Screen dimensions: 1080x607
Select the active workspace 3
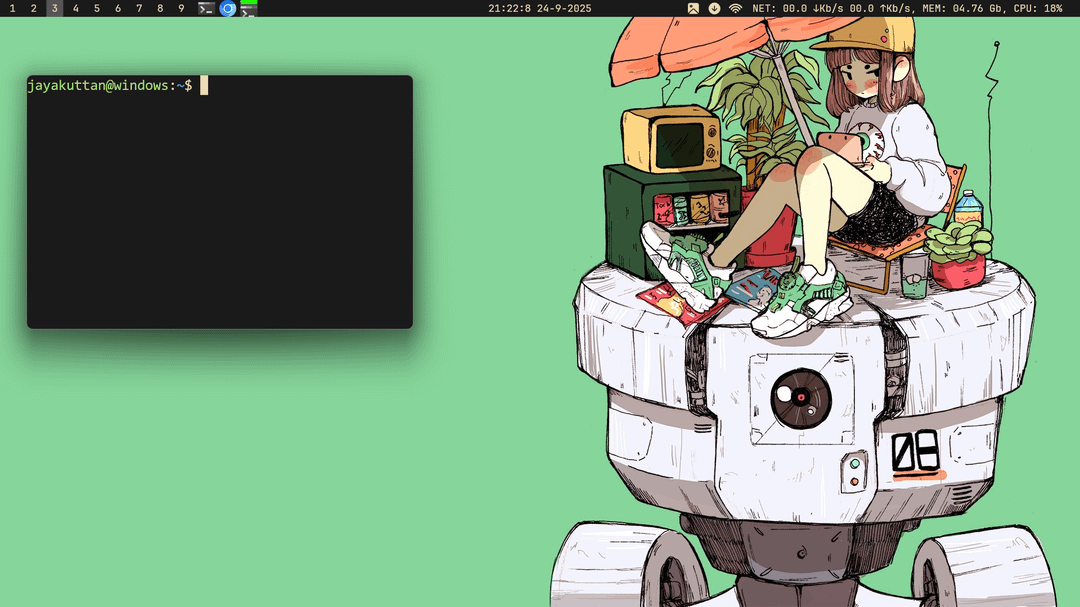(x=54, y=8)
